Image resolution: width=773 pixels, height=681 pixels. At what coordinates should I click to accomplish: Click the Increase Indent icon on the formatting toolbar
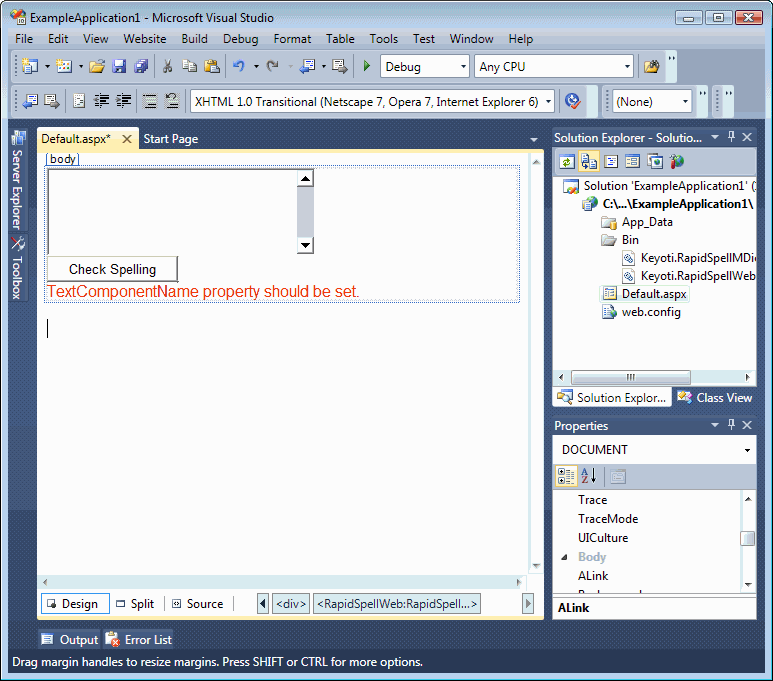[123, 101]
